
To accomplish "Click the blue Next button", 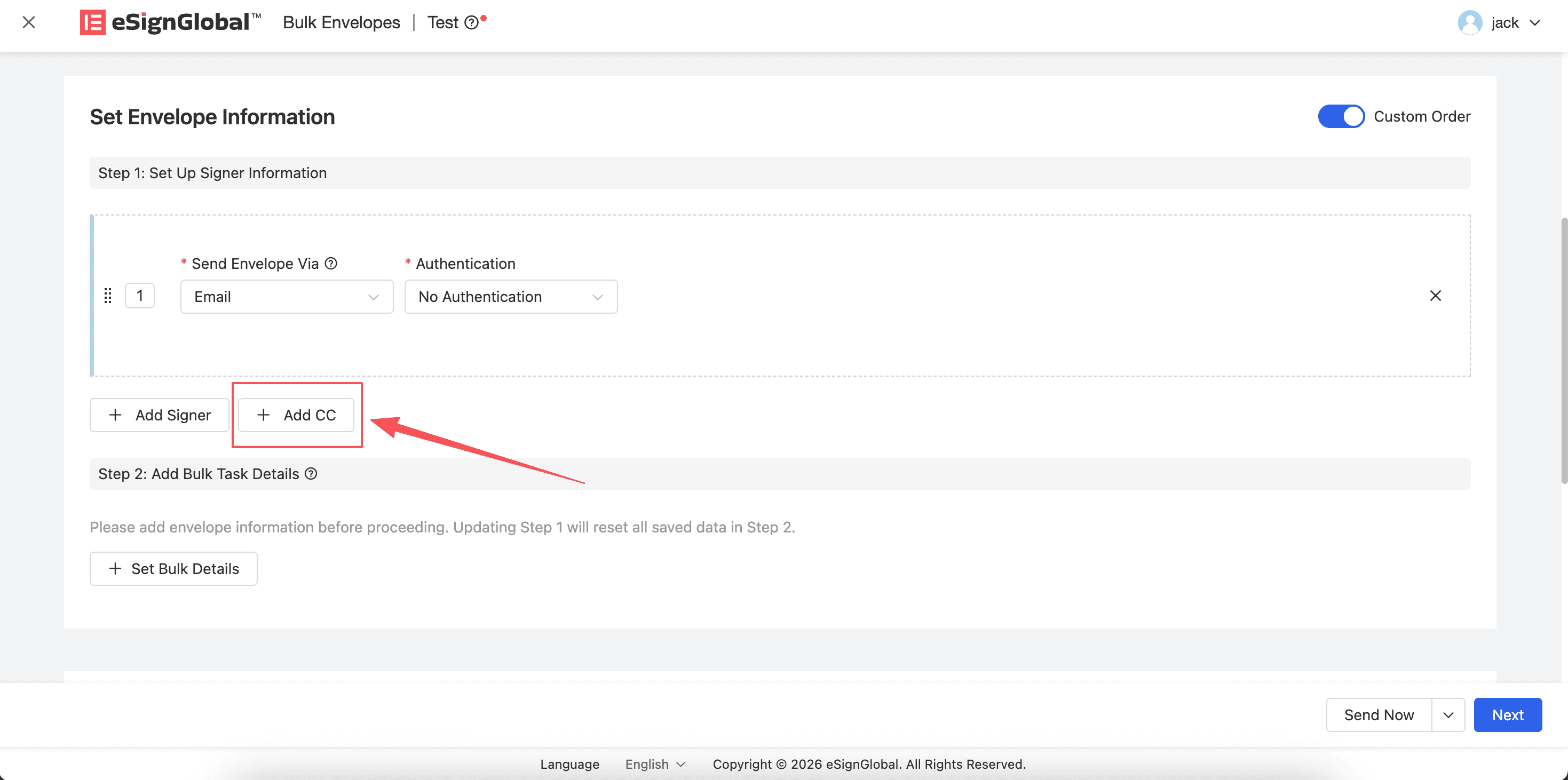I will click(1507, 715).
